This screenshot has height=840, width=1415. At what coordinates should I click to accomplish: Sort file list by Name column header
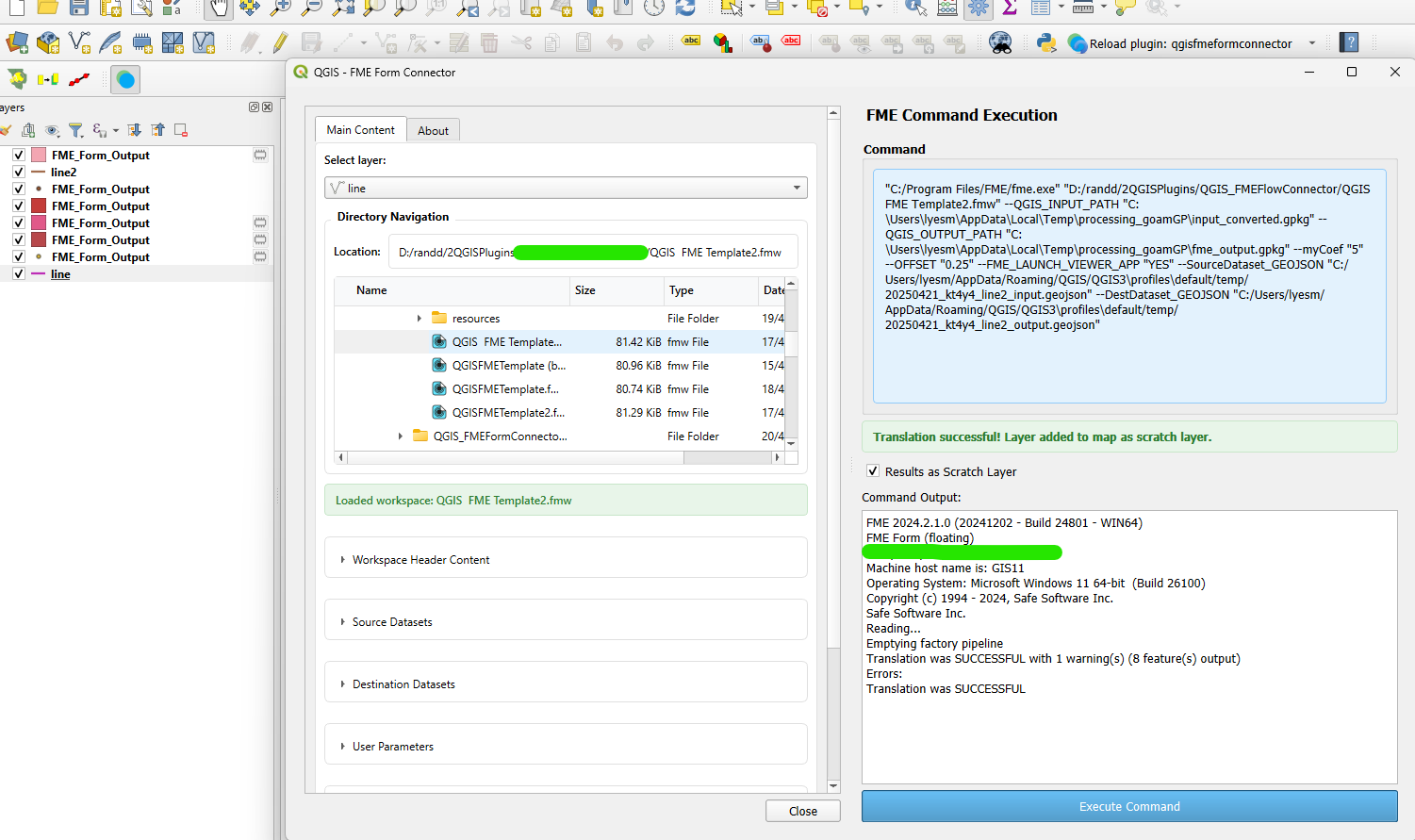point(452,290)
